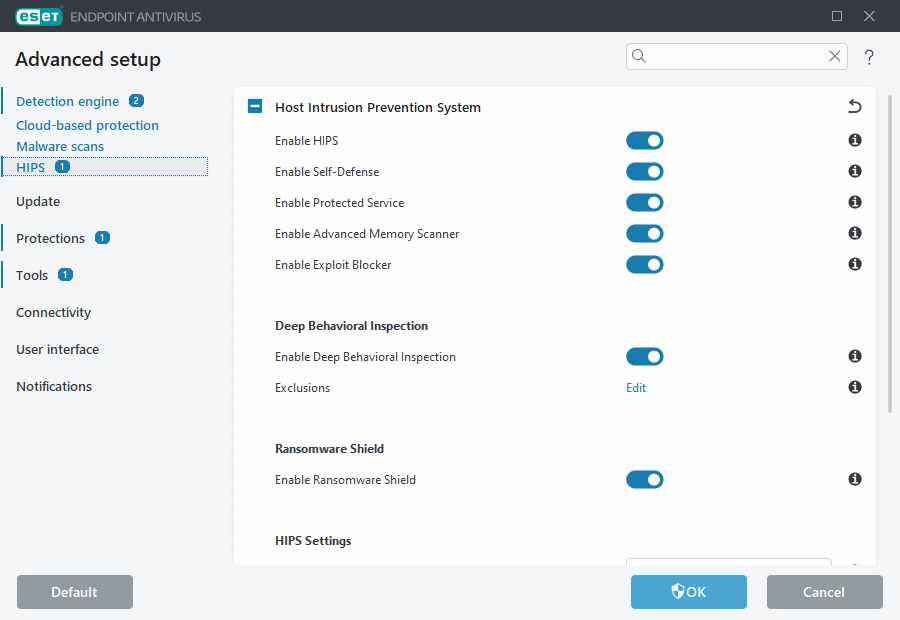Open the Protections settings section
Image resolution: width=900 pixels, height=620 pixels.
coord(50,238)
